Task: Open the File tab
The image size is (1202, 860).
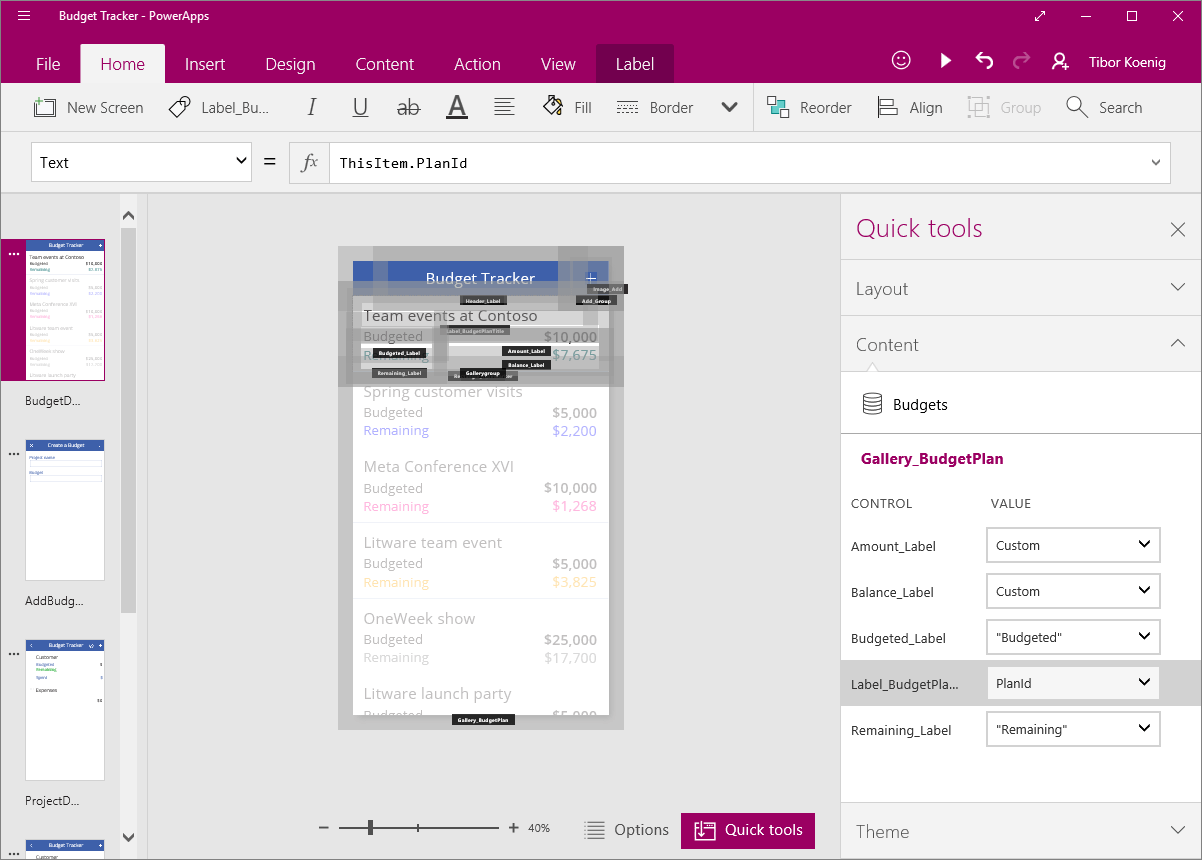Action: coord(48,64)
